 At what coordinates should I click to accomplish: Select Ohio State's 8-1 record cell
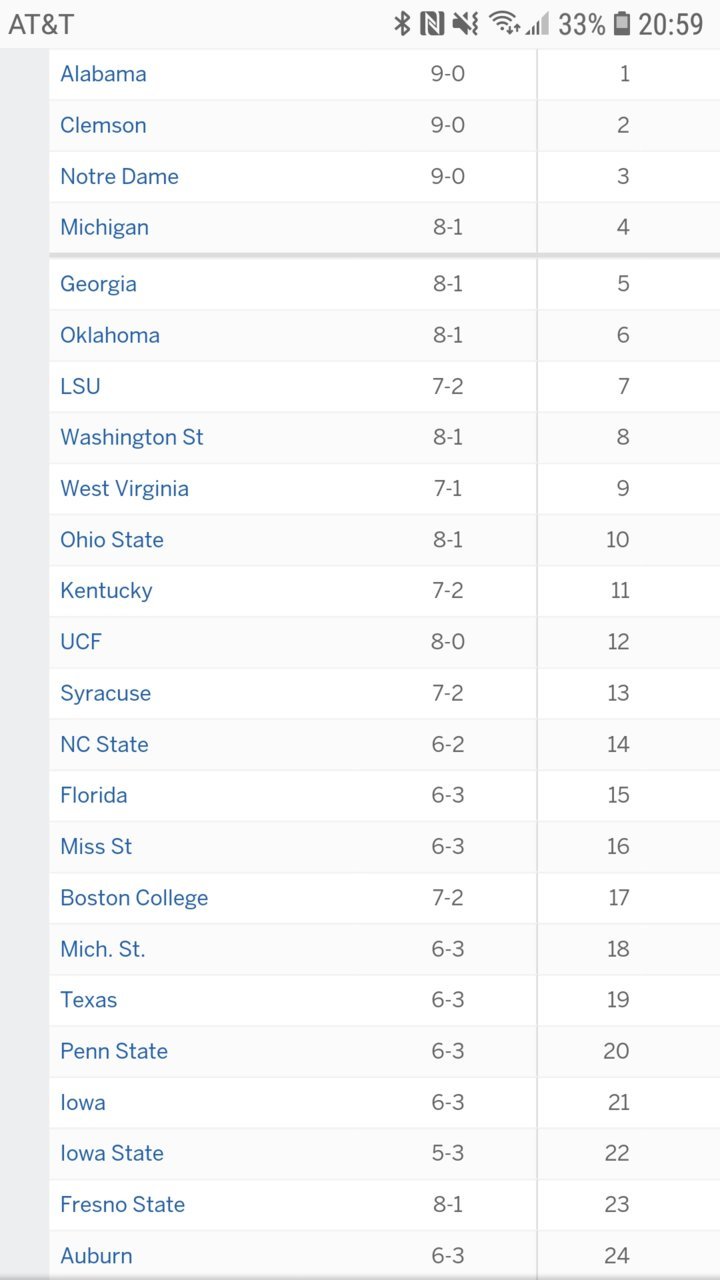(448, 540)
